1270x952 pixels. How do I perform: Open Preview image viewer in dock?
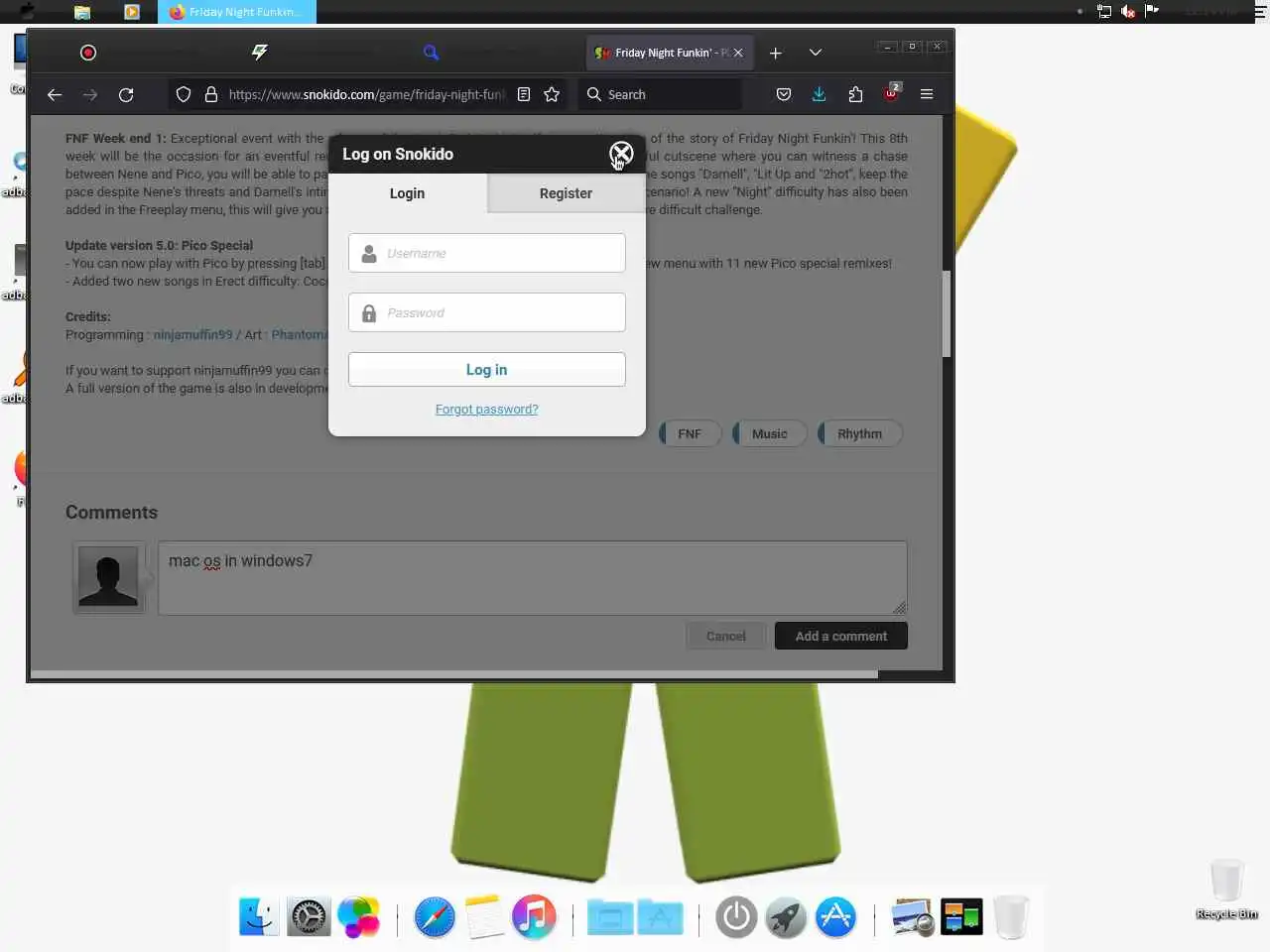912,917
